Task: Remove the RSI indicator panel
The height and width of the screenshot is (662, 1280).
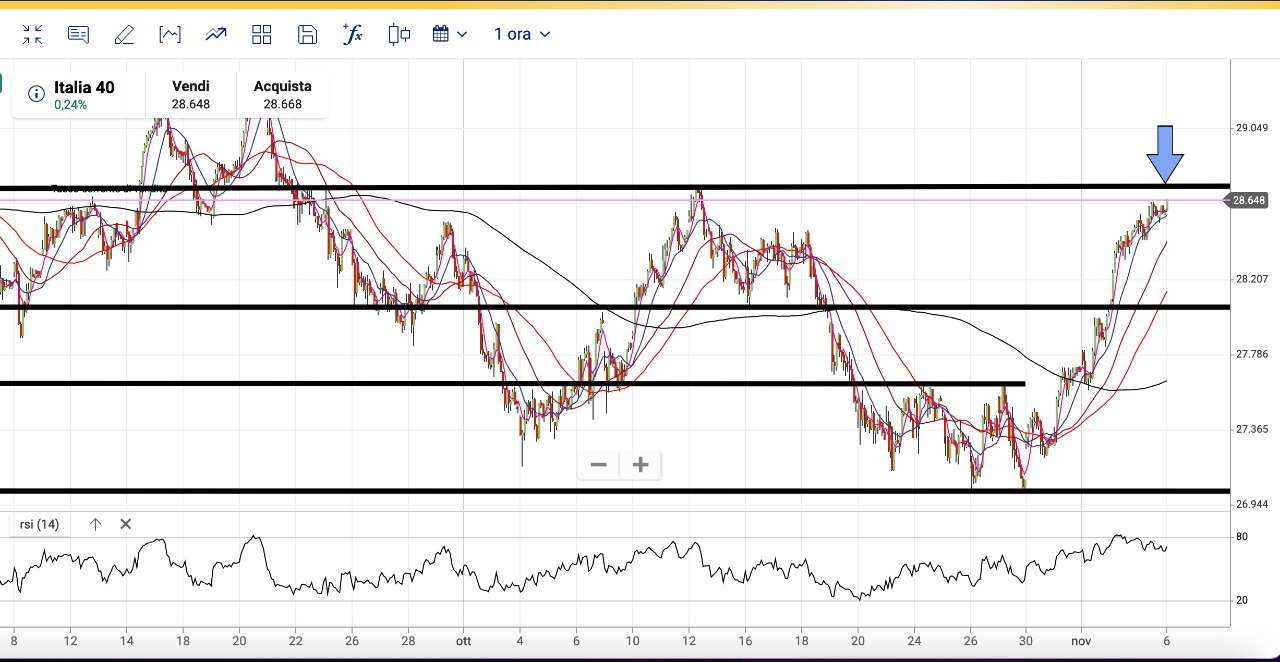Action: (126, 524)
